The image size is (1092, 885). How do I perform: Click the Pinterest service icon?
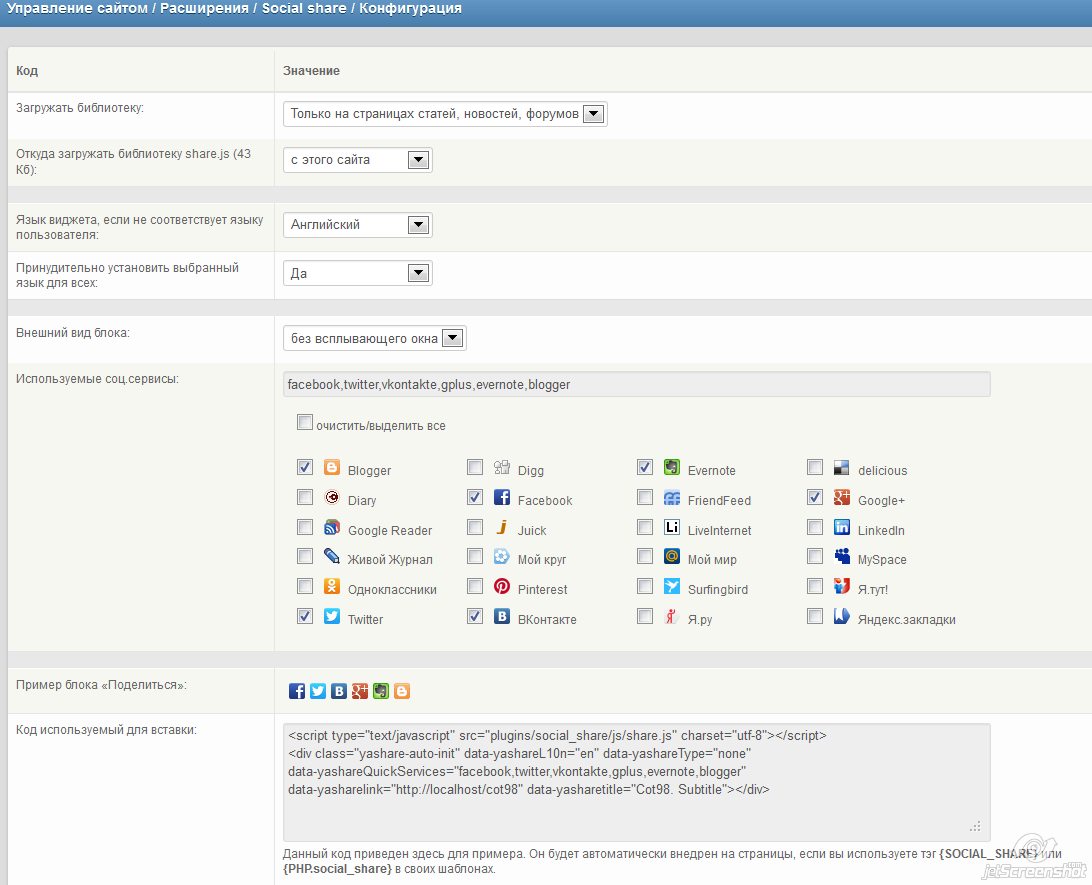[x=502, y=586]
